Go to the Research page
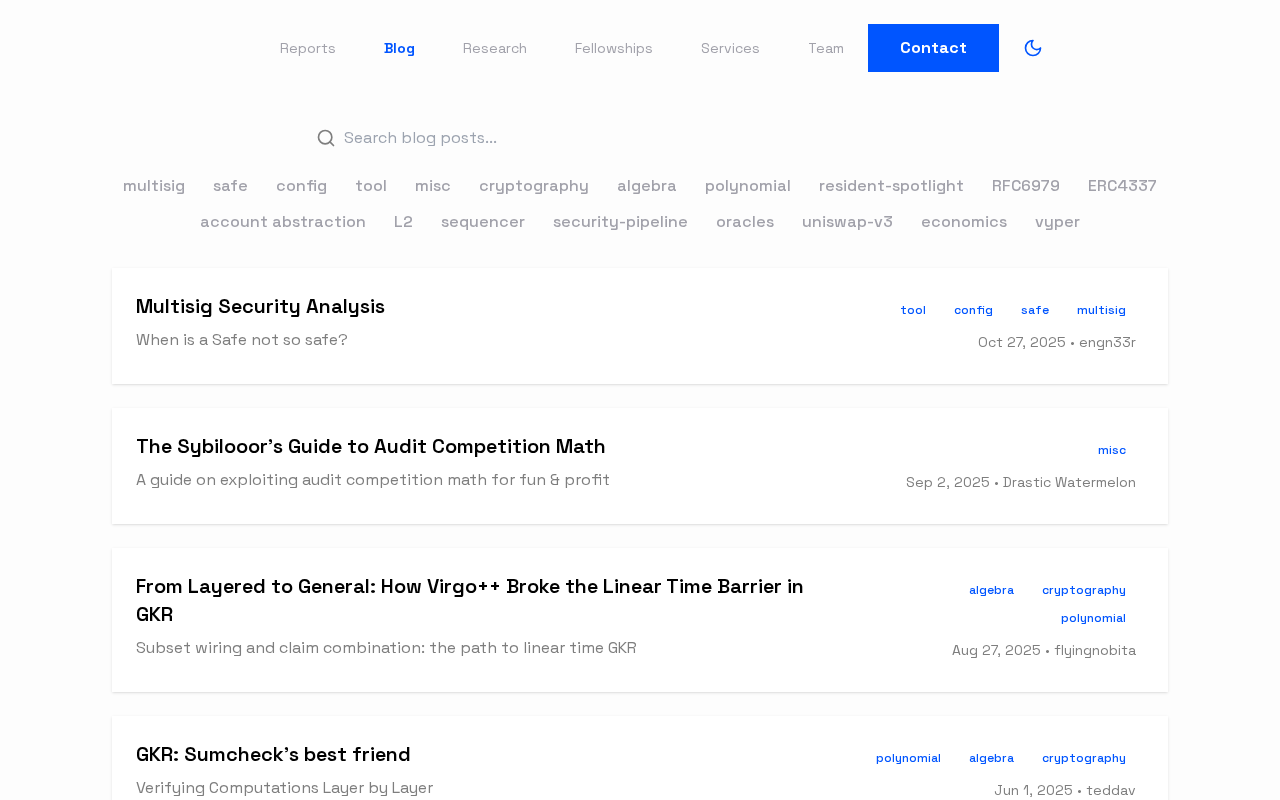 pyautogui.click(x=495, y=48)
